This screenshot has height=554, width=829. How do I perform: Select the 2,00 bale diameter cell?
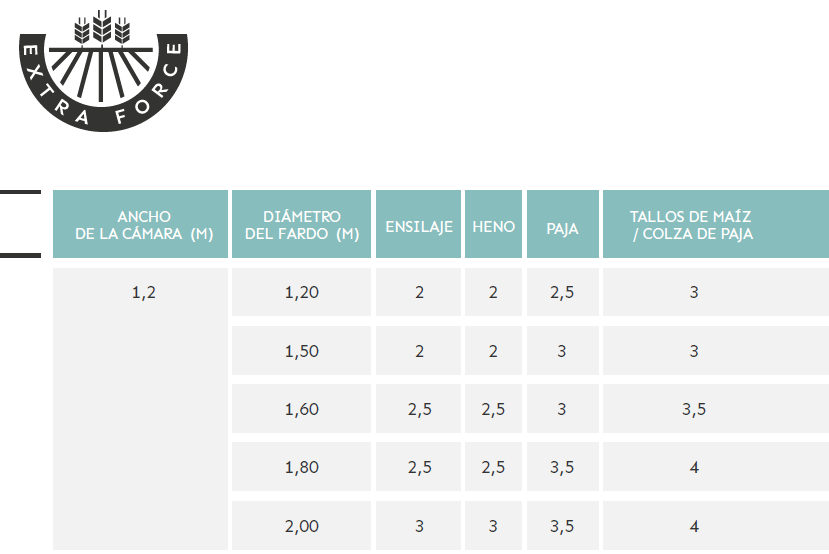point(301,525)
